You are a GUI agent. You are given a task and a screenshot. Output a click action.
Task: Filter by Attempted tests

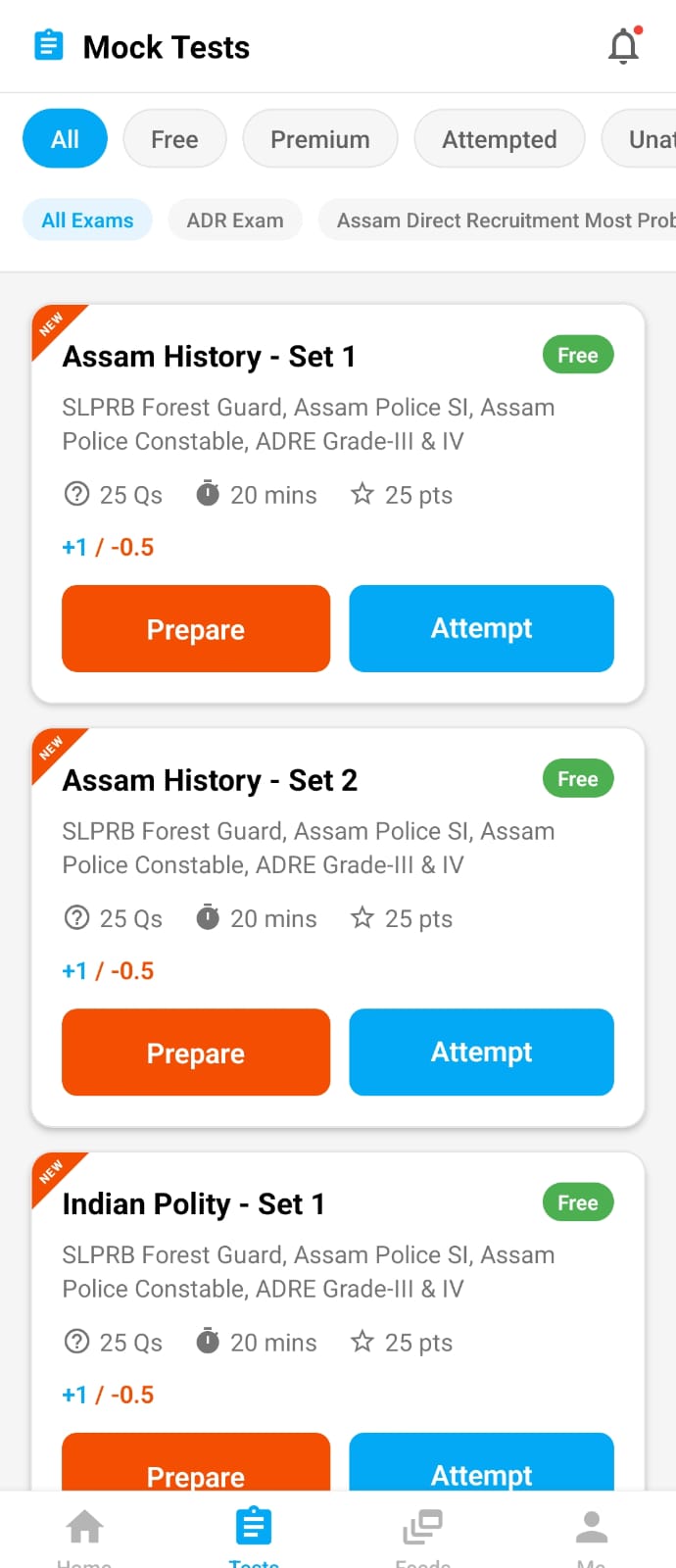[x=499, y=139]
